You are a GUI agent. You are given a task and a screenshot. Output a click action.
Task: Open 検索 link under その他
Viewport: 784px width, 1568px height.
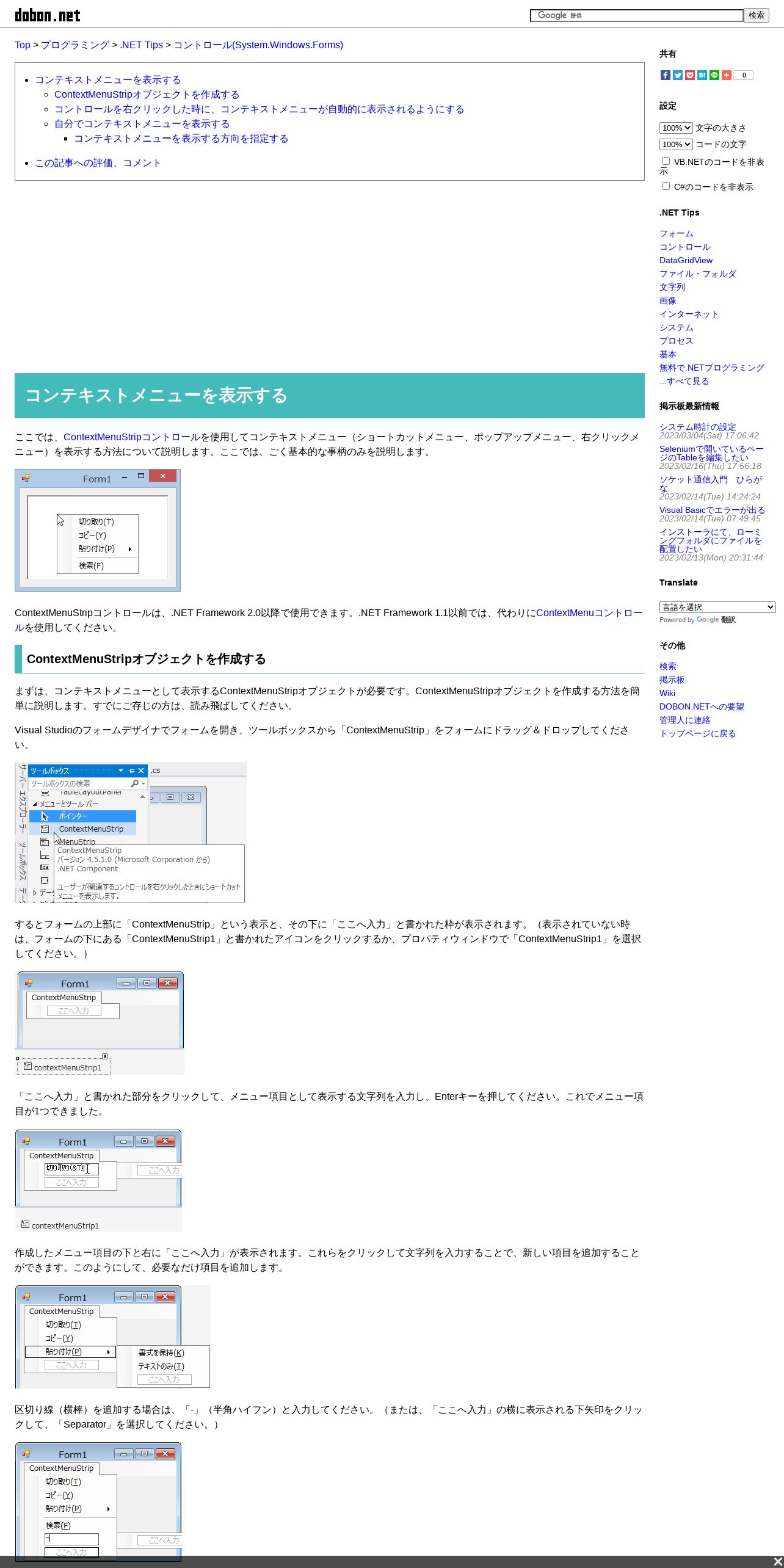point(668,666)
